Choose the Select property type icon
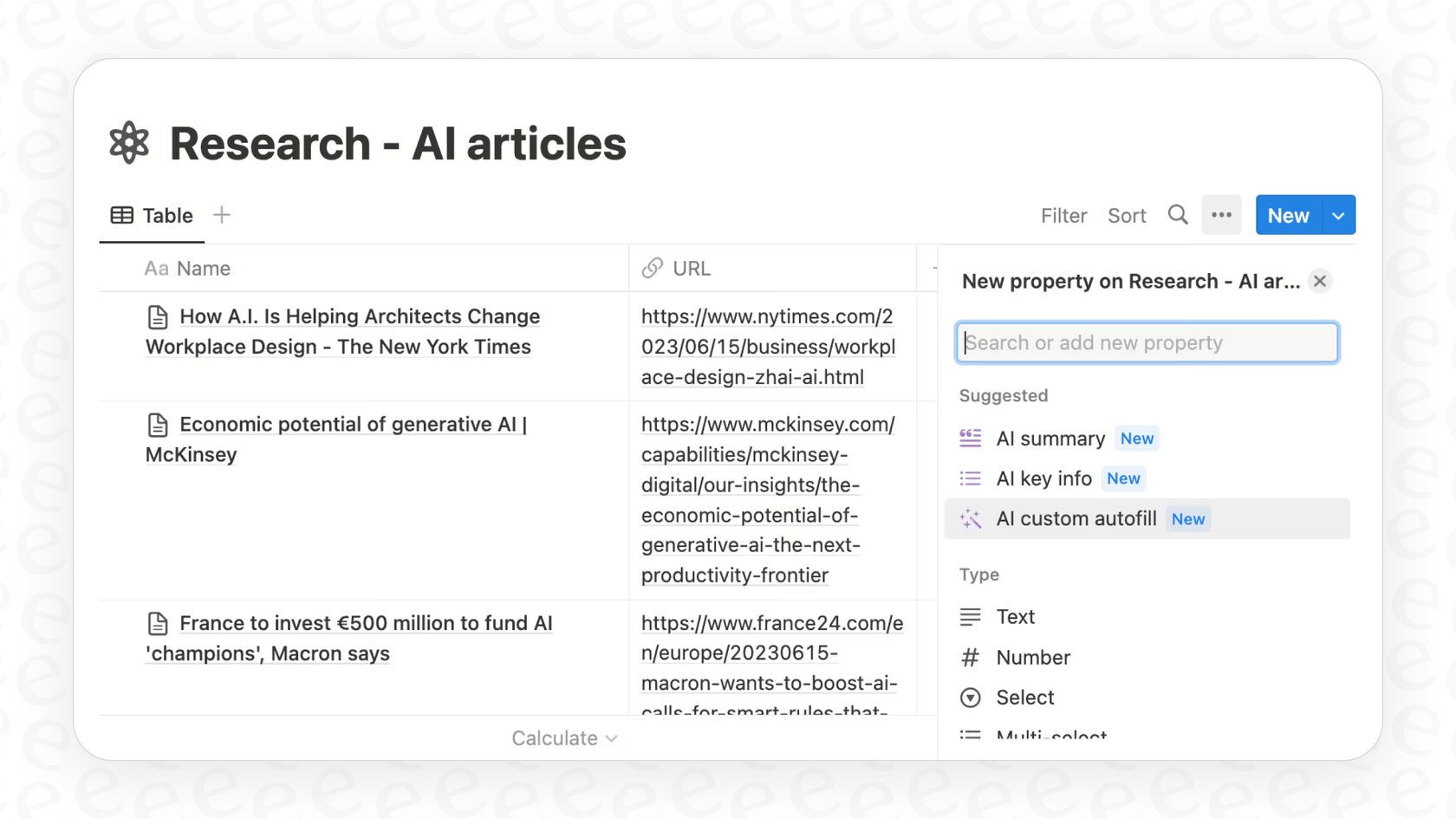 971,697
